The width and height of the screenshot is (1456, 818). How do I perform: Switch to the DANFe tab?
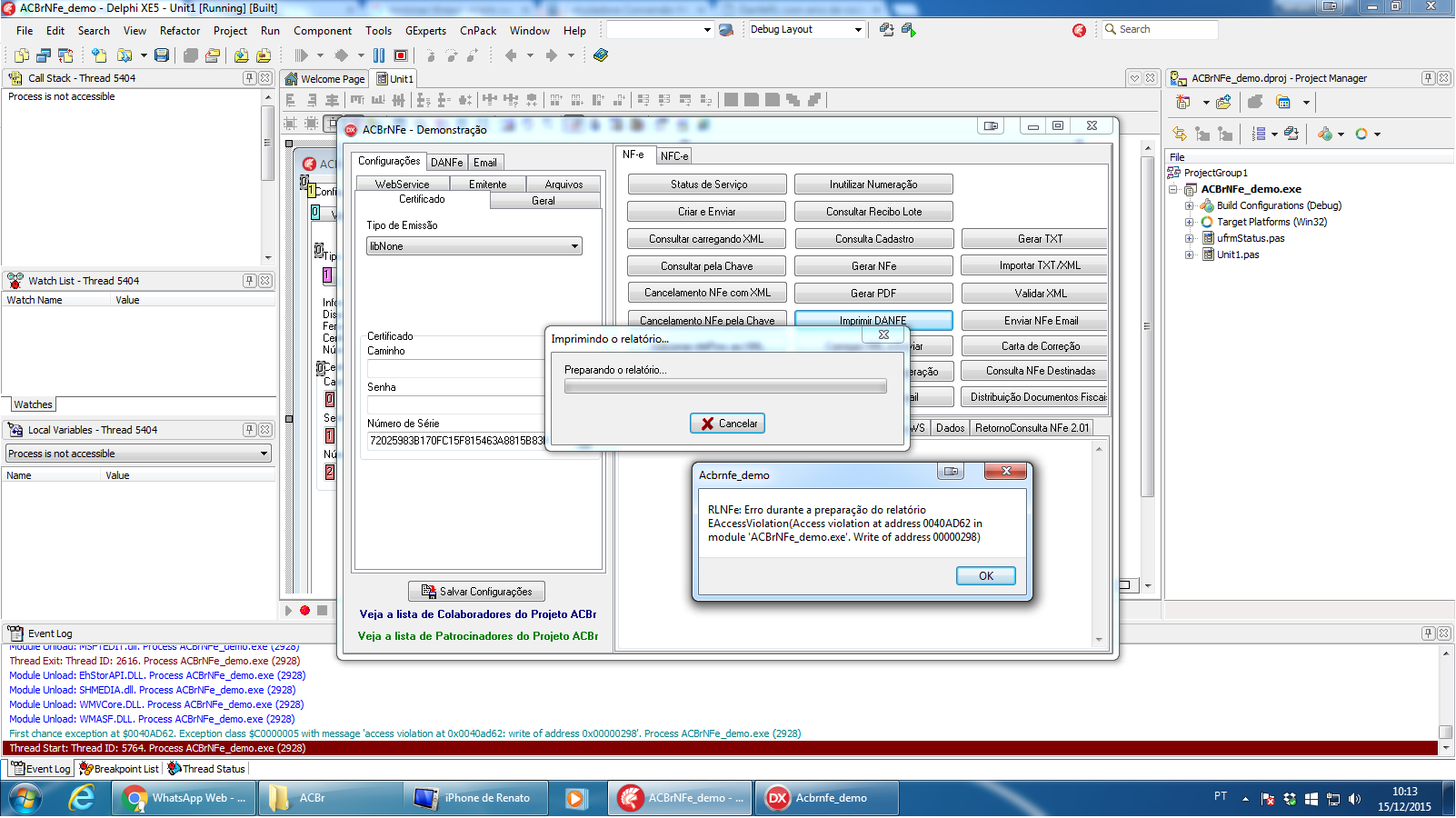tap(446, 163)
